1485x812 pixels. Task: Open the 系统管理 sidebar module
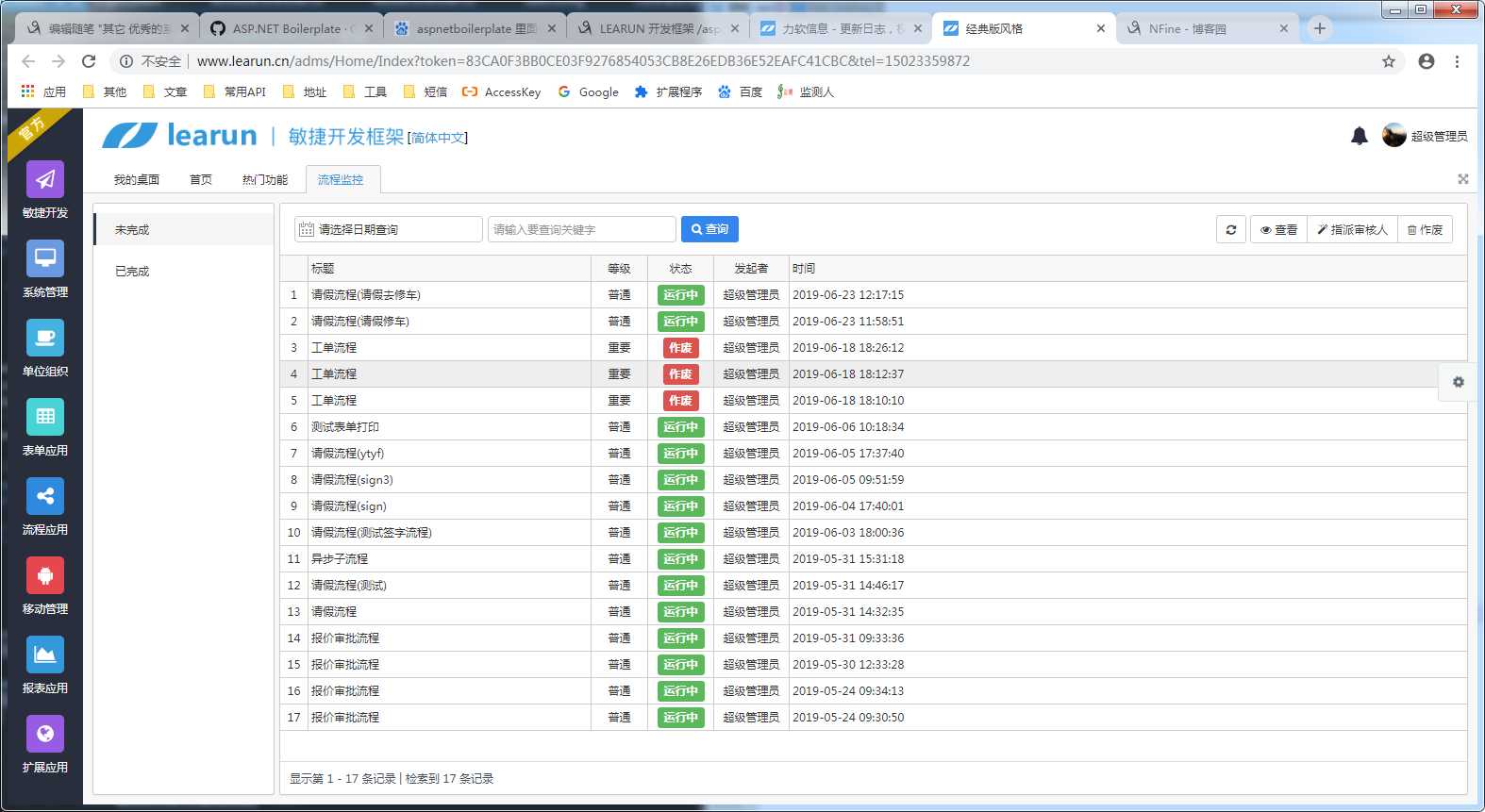coord(45,269)
